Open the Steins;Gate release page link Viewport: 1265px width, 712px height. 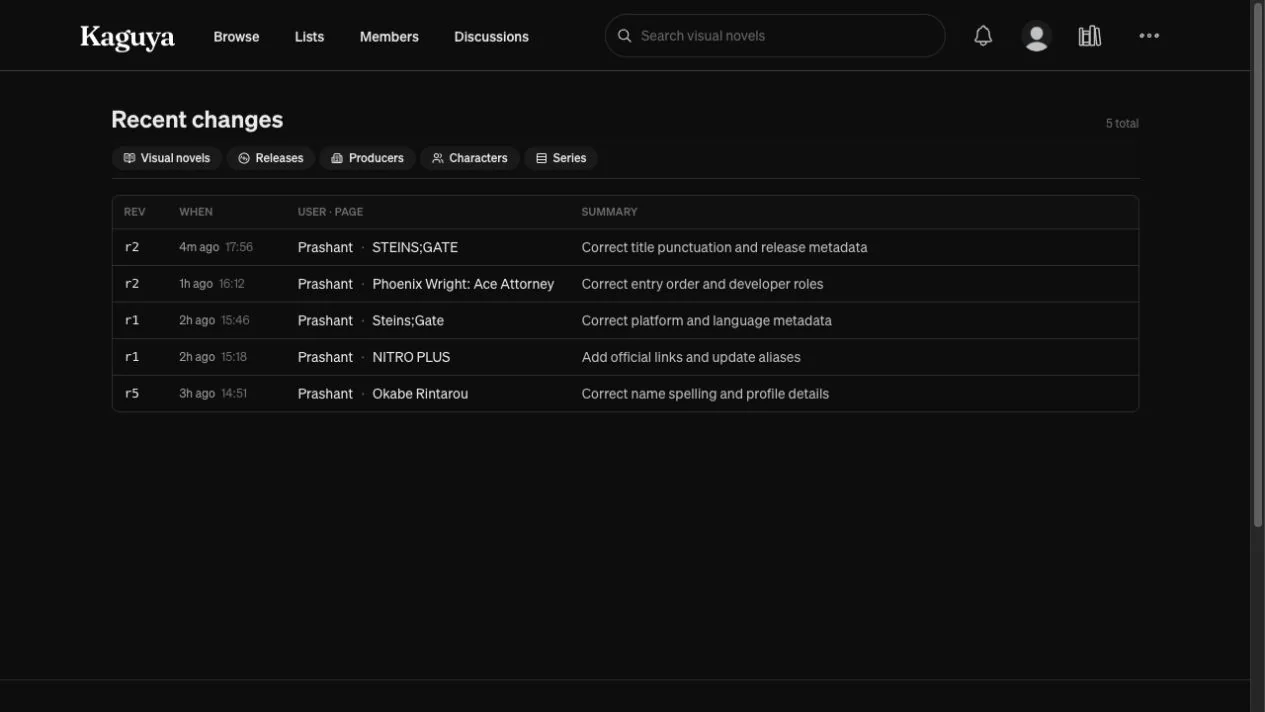(408, 321)
